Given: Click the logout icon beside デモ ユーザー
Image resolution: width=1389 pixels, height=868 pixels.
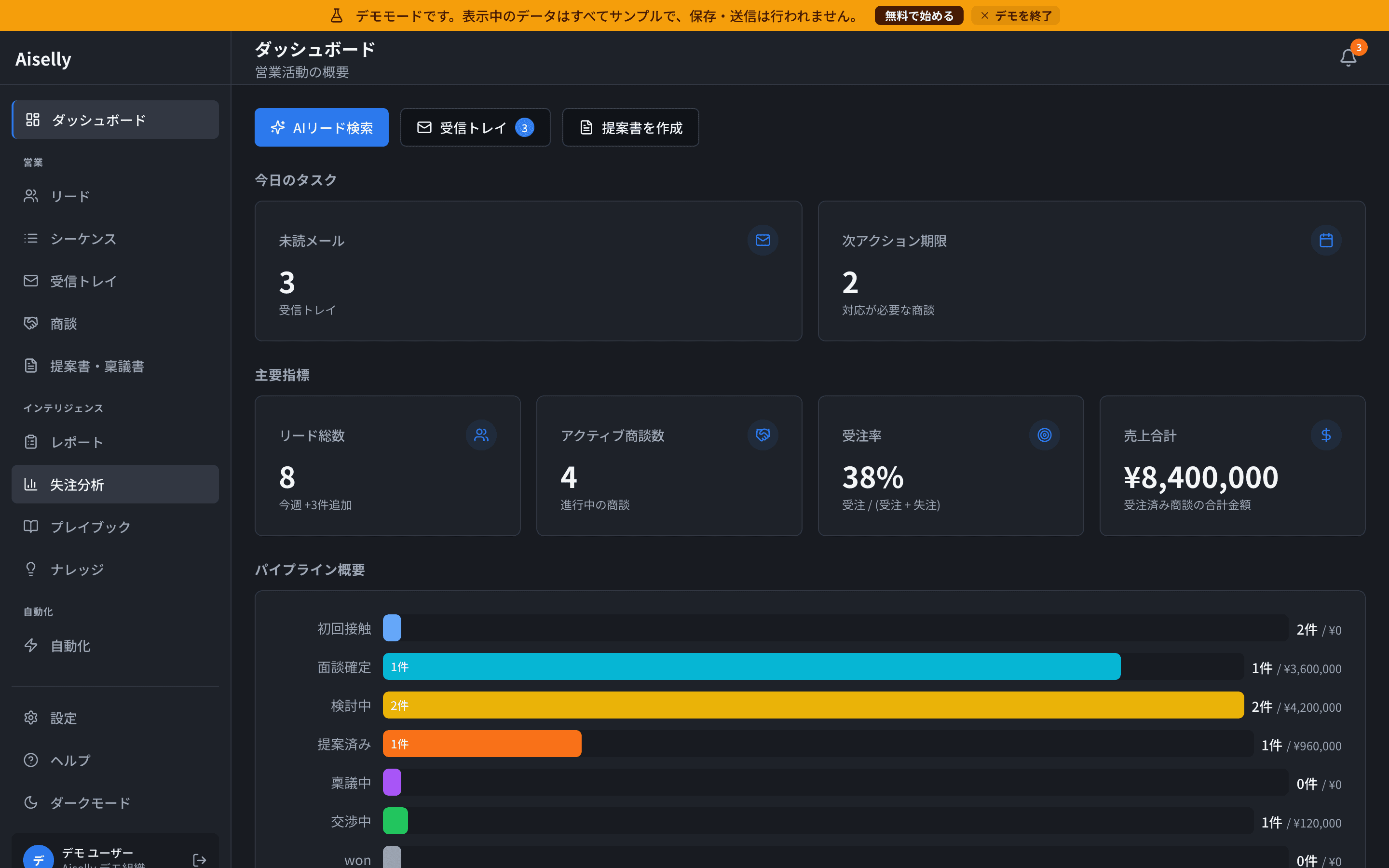Looking at the screenshot, I should click(x=199, y=859).
